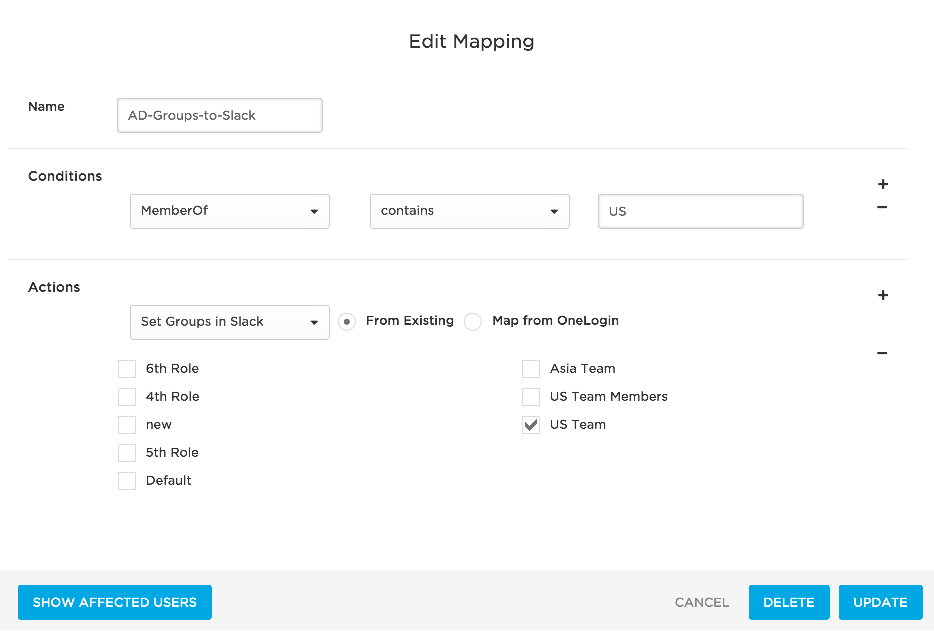Open the Set Groups in Slack dropdown
Image resolution: width=934 pixels, height=631 pixels.
[x=230, y=322]
